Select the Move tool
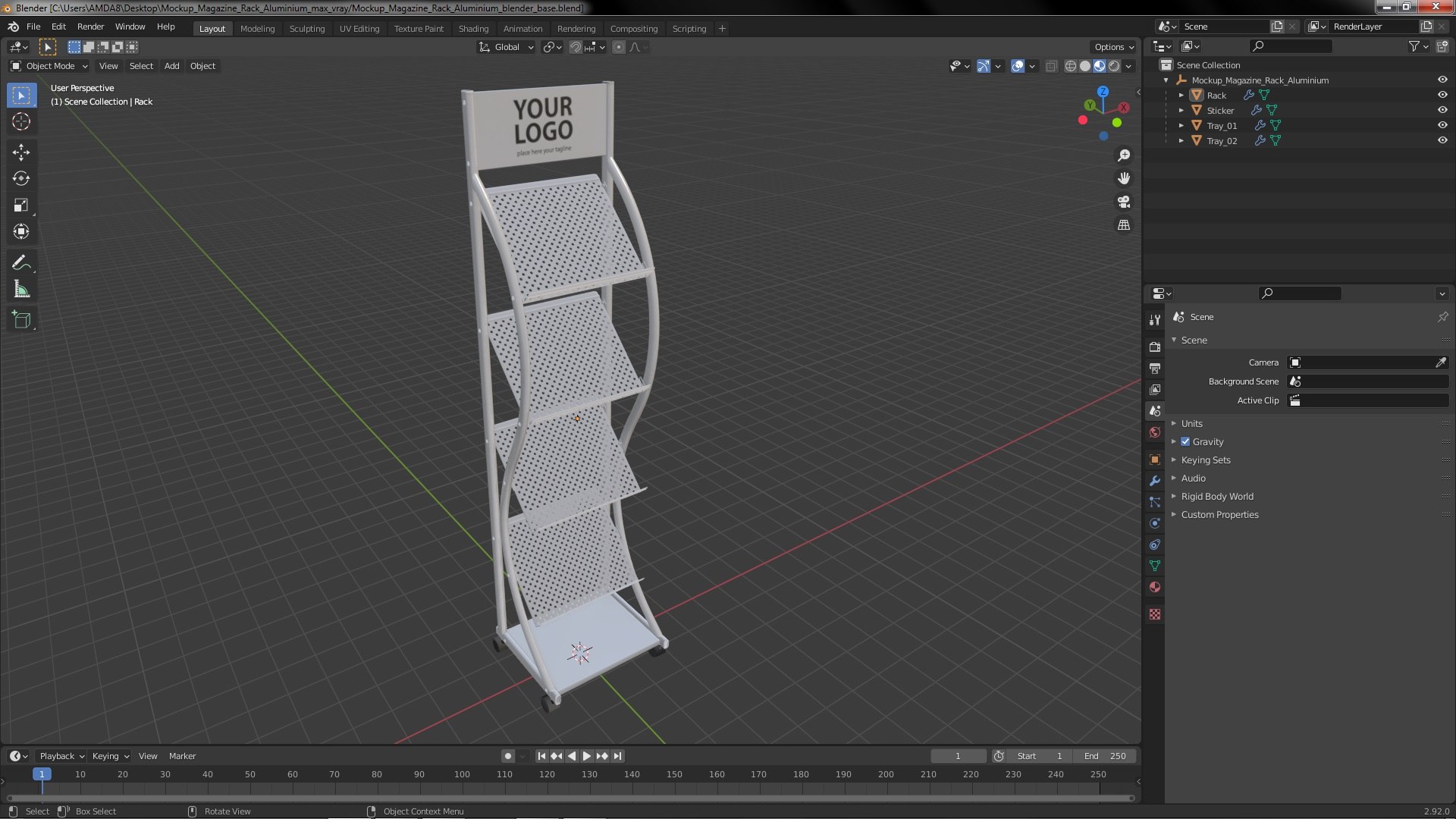The height and width of the screenshot is (819, 1456). [x=21, y=152]
